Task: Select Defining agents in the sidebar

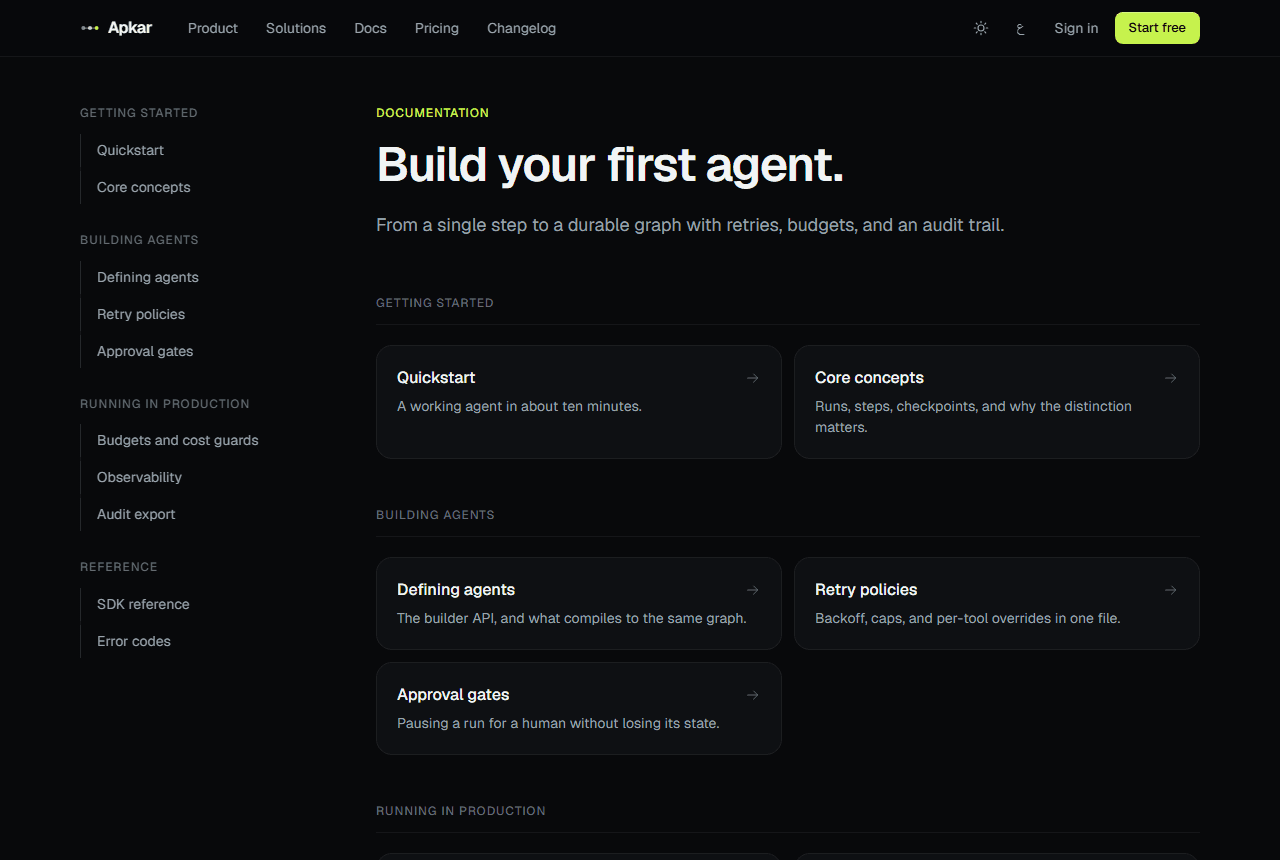Action: (x=148, y=277)
